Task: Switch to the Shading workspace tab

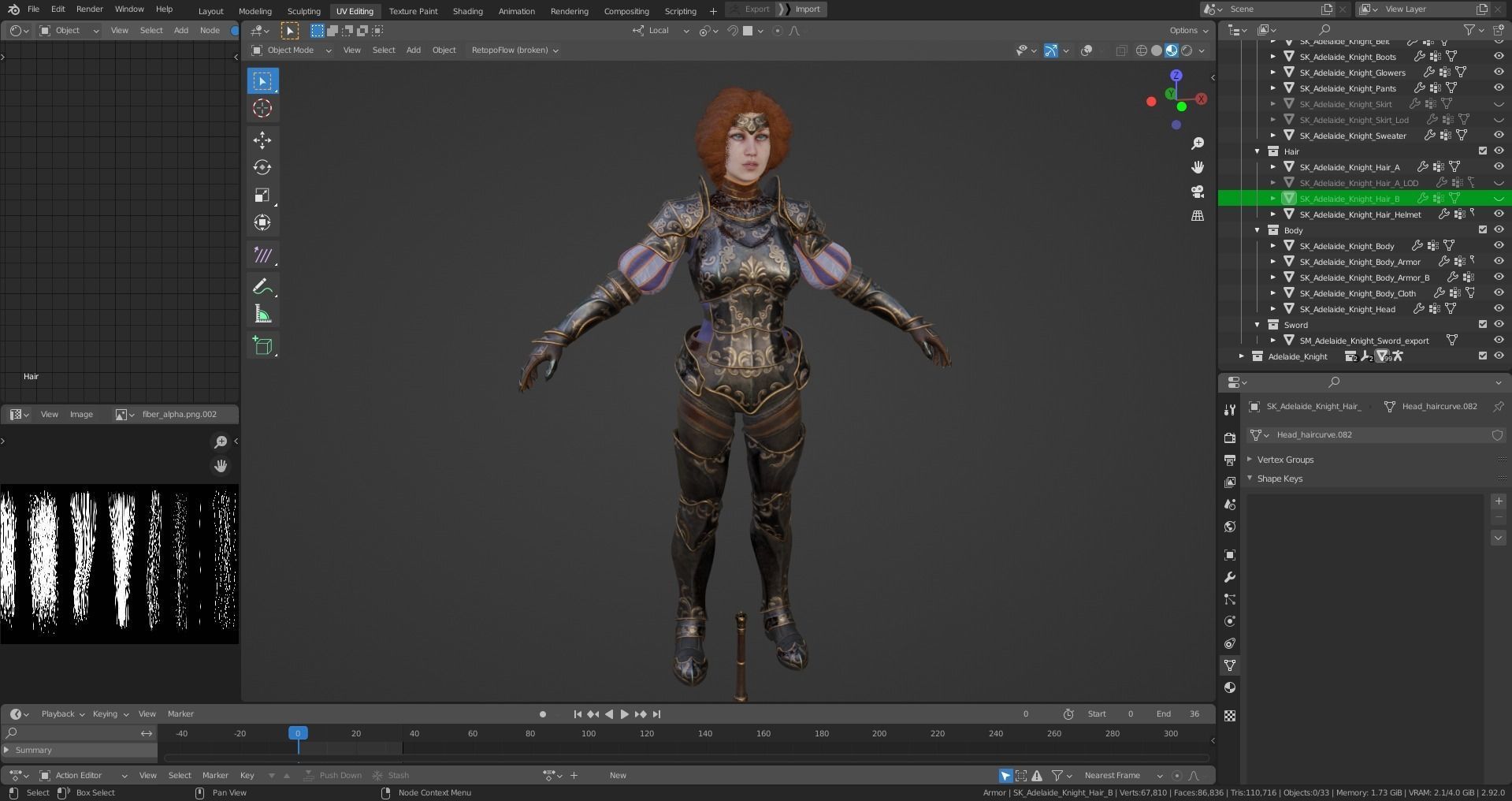Action: point(467,11)
